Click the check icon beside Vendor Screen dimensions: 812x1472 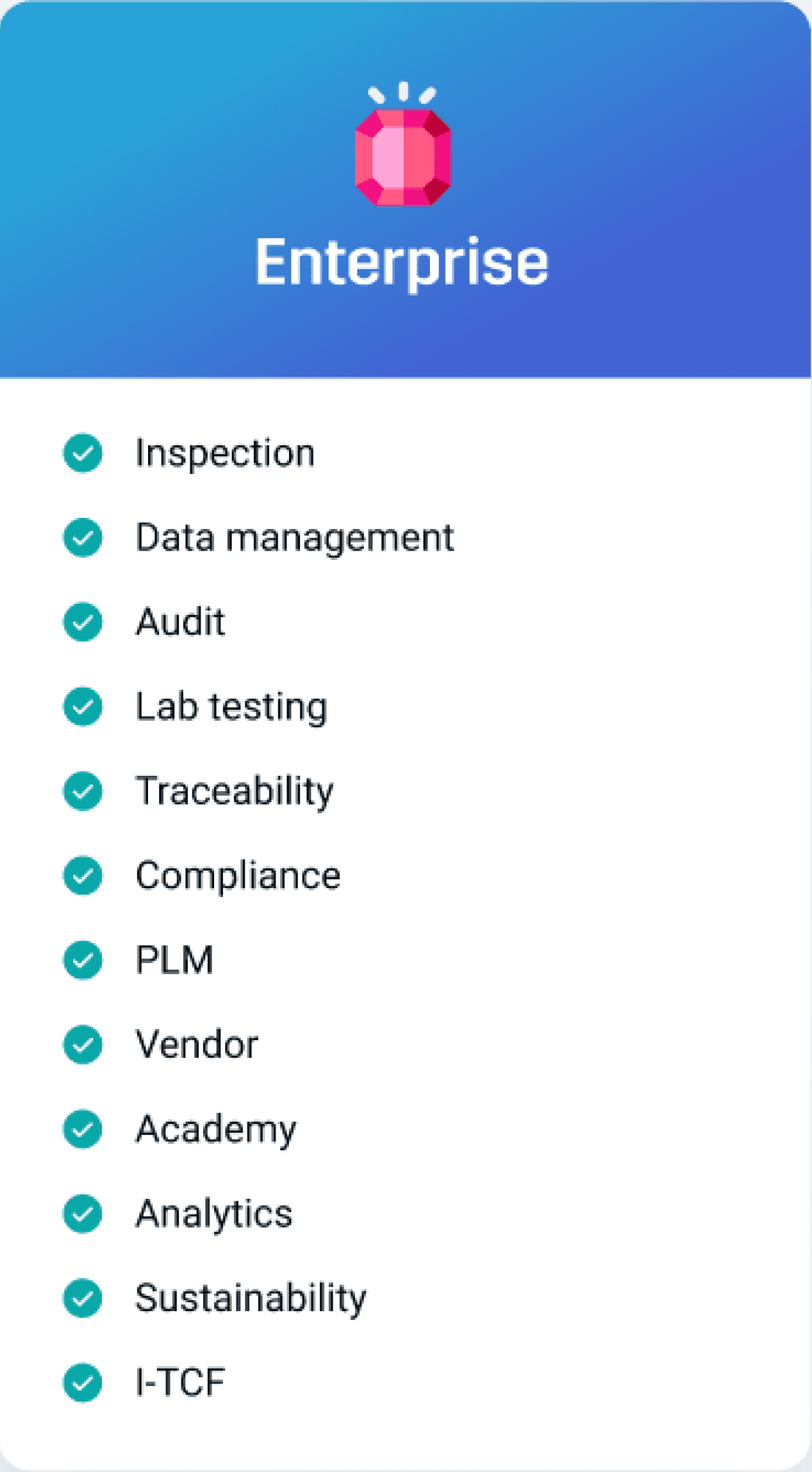83,1044
